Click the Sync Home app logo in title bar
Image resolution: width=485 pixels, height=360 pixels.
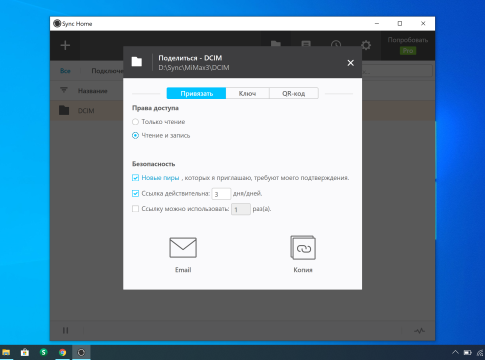pos(57,24)
